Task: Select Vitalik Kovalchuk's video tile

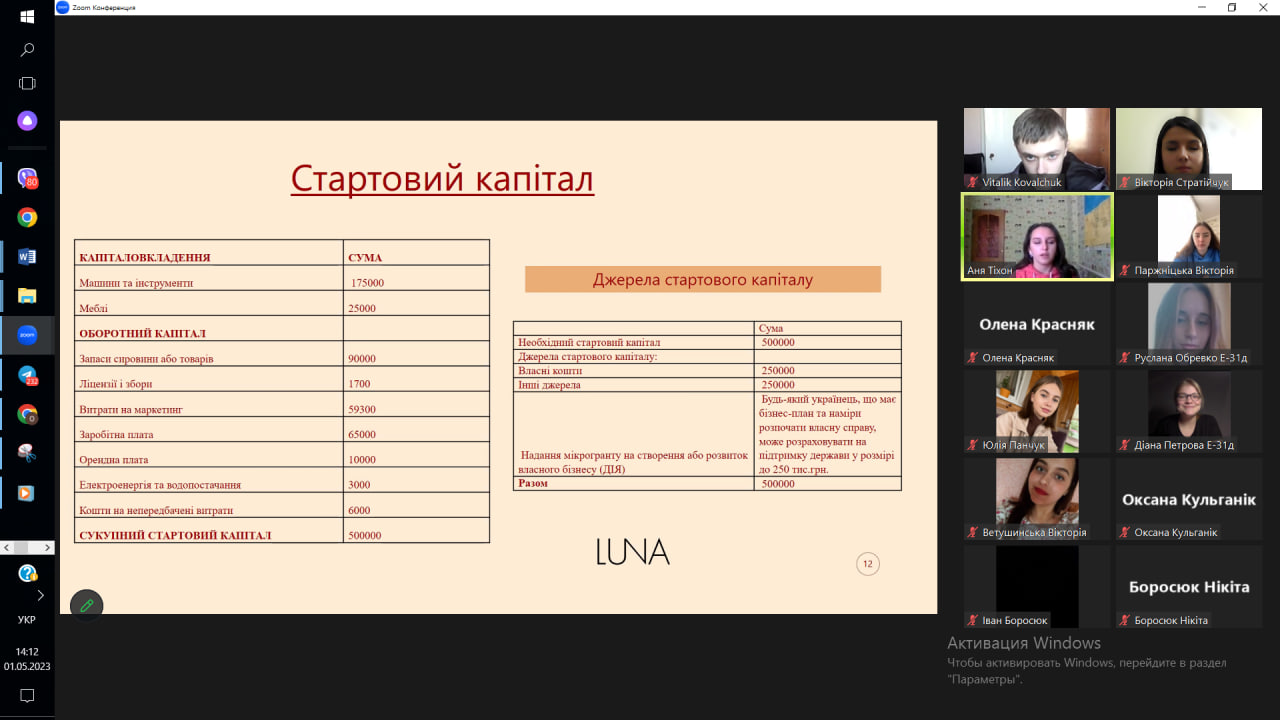Action: coord(1036,149)
